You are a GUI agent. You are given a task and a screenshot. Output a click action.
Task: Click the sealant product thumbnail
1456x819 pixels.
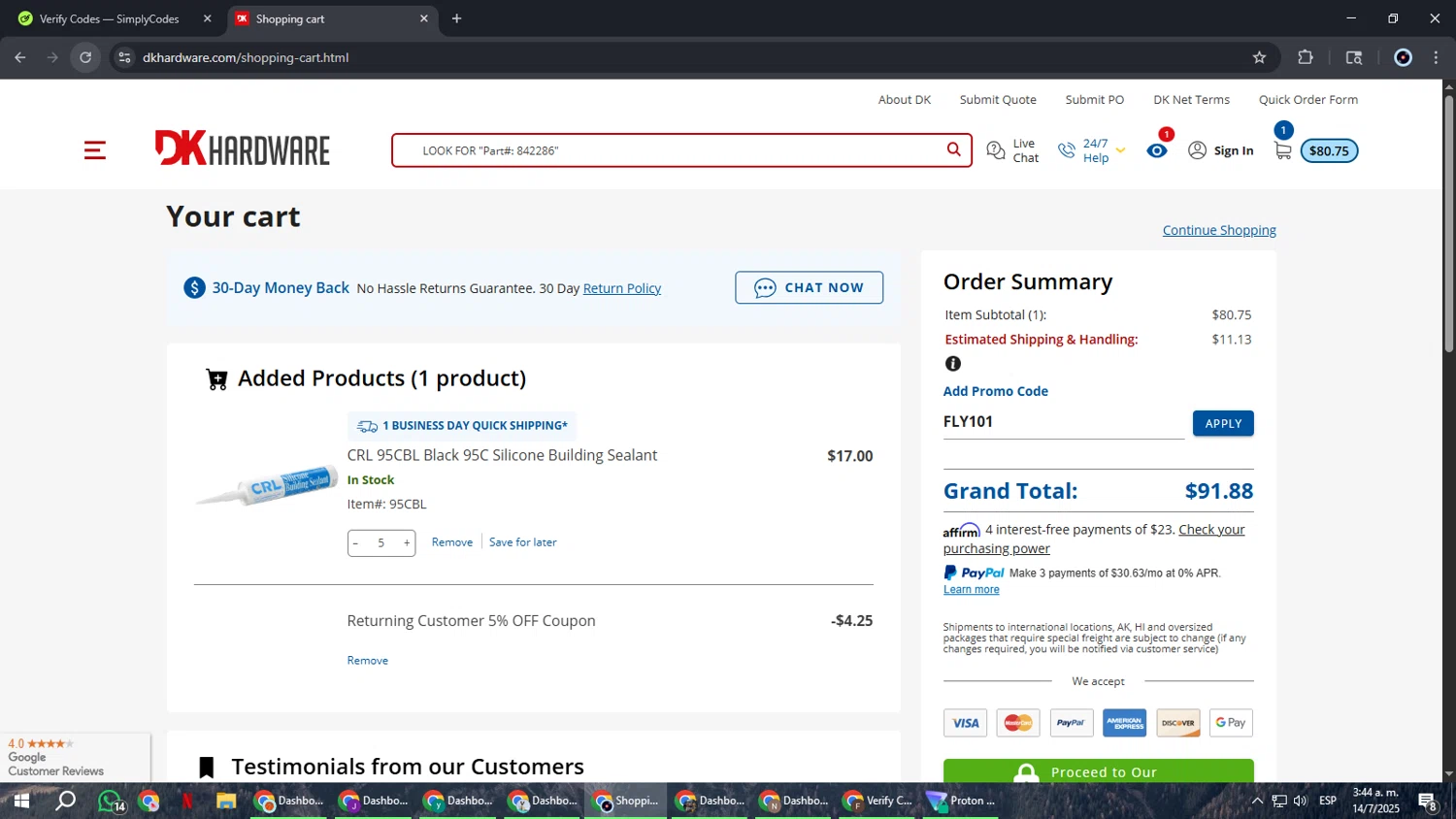pos(267,485)
